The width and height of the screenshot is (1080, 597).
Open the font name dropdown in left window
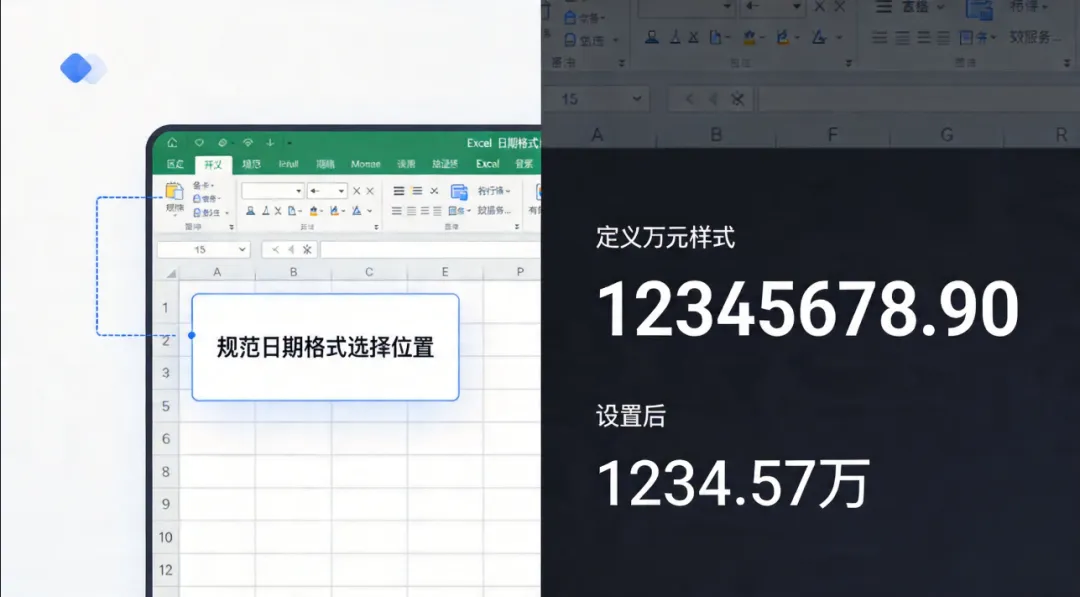[x=298, y=191]
